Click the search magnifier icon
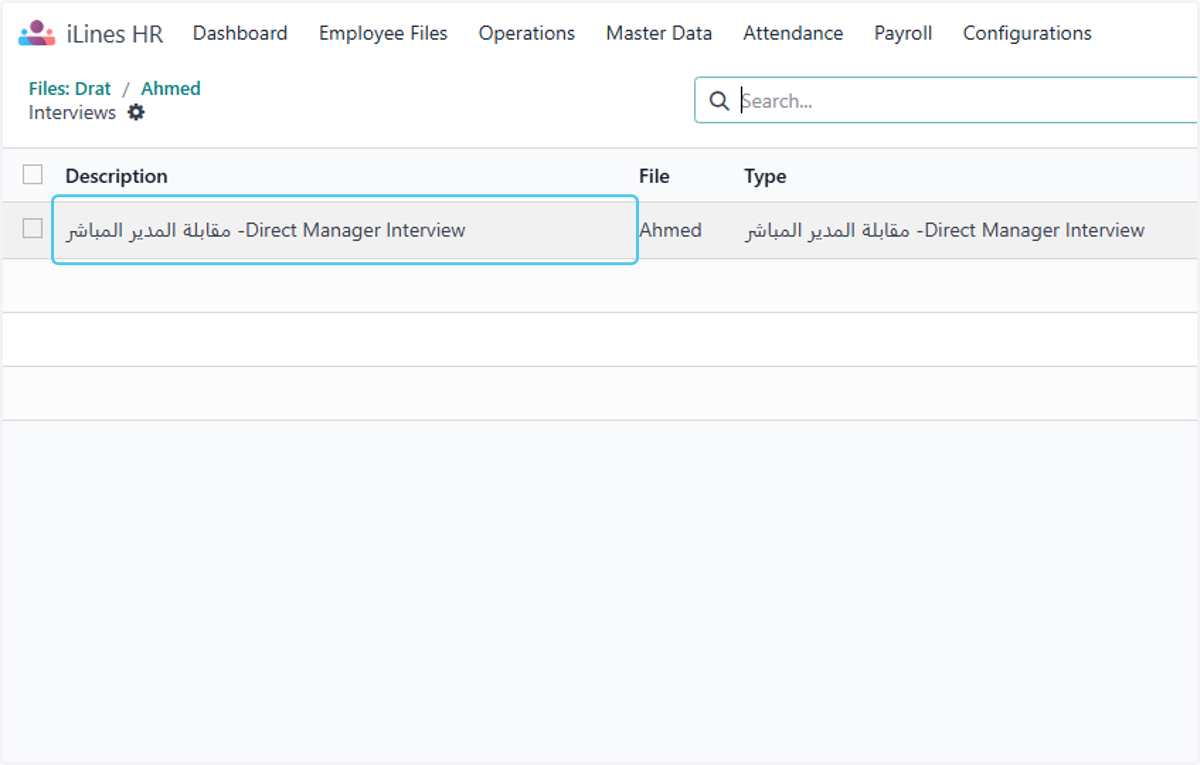The image size is (1200, 765). pyautogui.click(x=719, y=101)
